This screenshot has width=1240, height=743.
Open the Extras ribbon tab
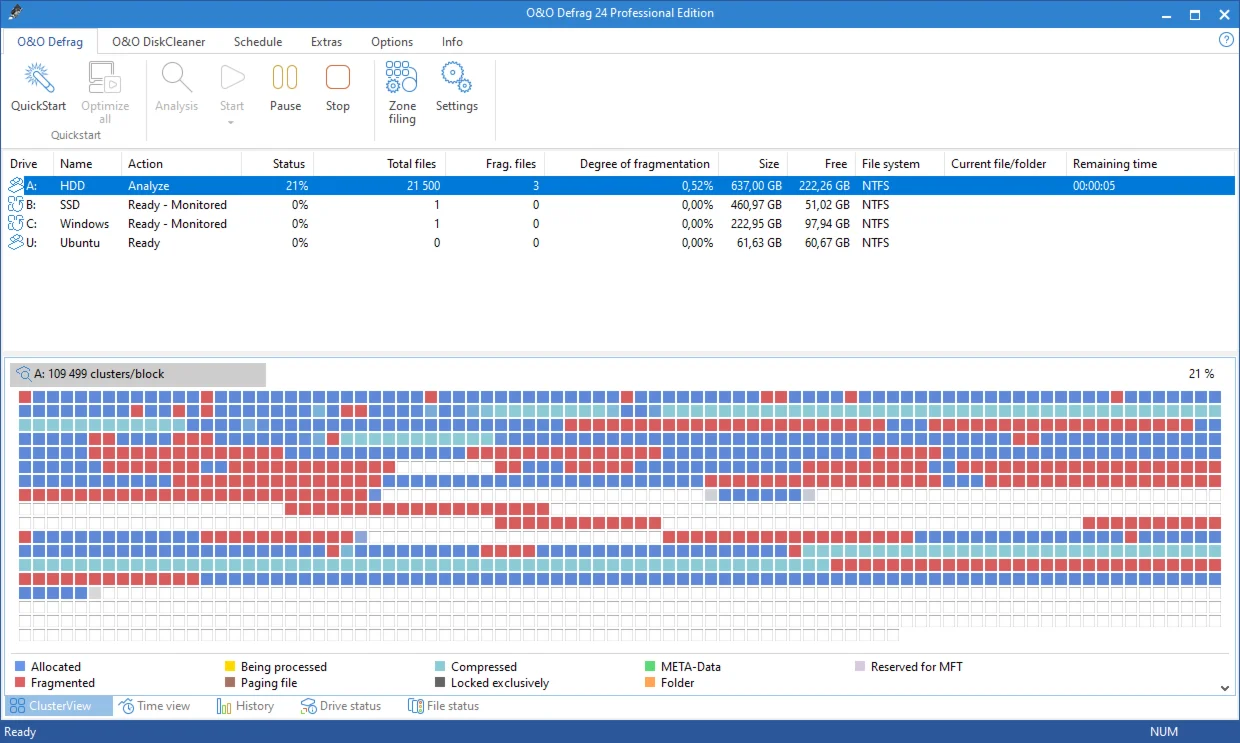click(326, 42)
